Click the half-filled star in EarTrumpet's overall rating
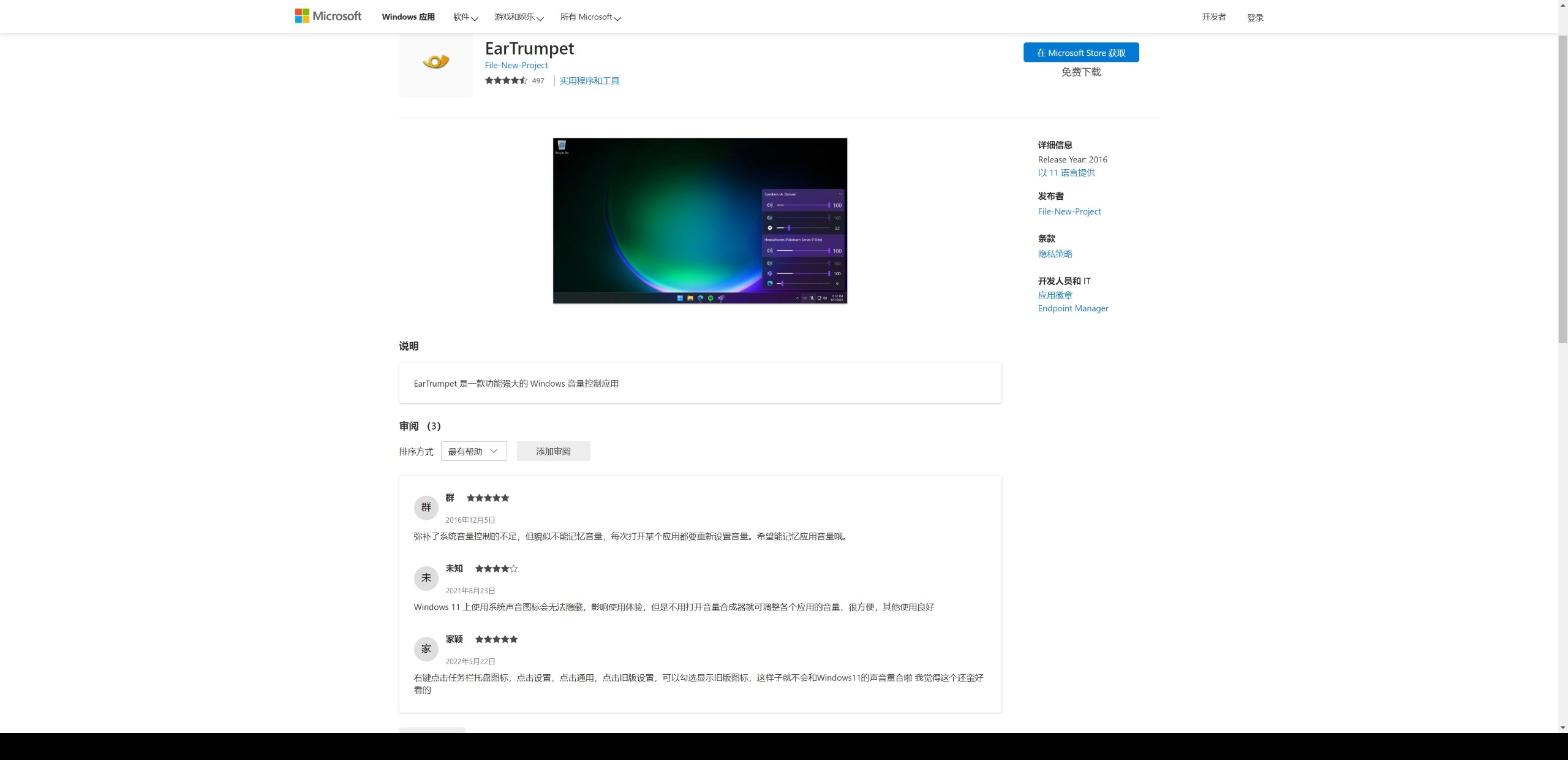The image size is (1568, 760). [523, 80]
